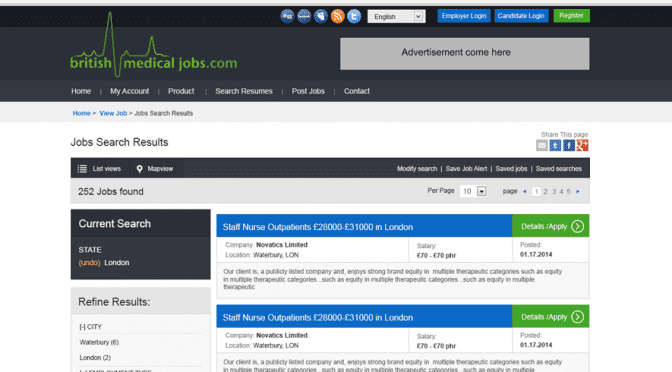Open the light-blue Twitter icon in header

pos(354,16)
